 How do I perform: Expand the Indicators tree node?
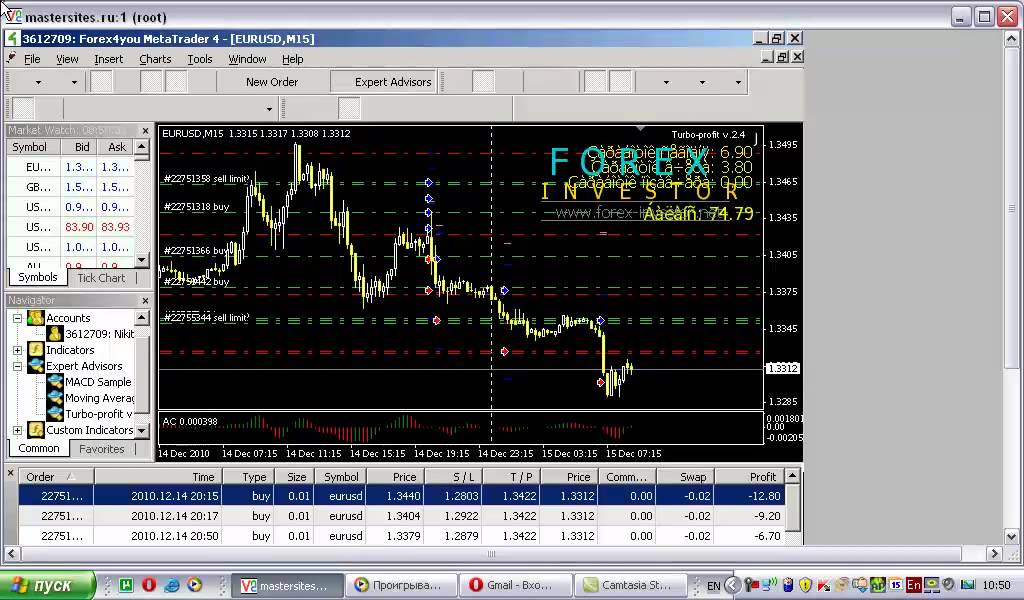click(18, 350)
